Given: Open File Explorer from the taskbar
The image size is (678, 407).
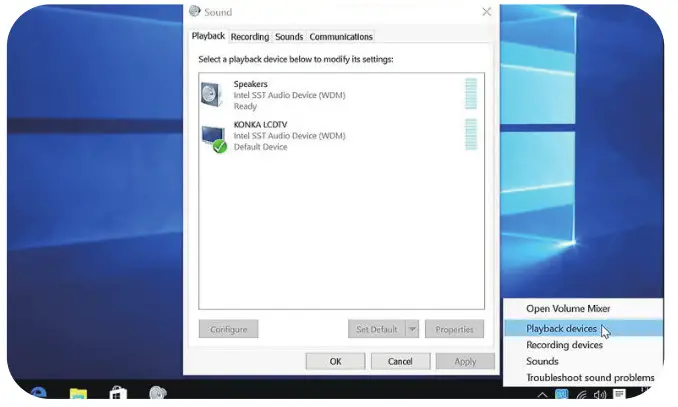Looking at the screenshot, I should point(78,393).
